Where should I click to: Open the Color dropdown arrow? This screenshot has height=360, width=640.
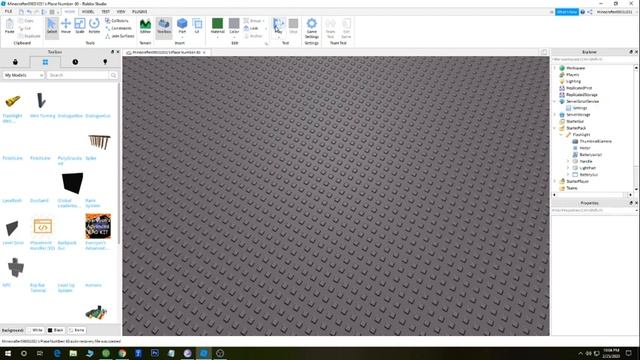click(x=234, y=37)
